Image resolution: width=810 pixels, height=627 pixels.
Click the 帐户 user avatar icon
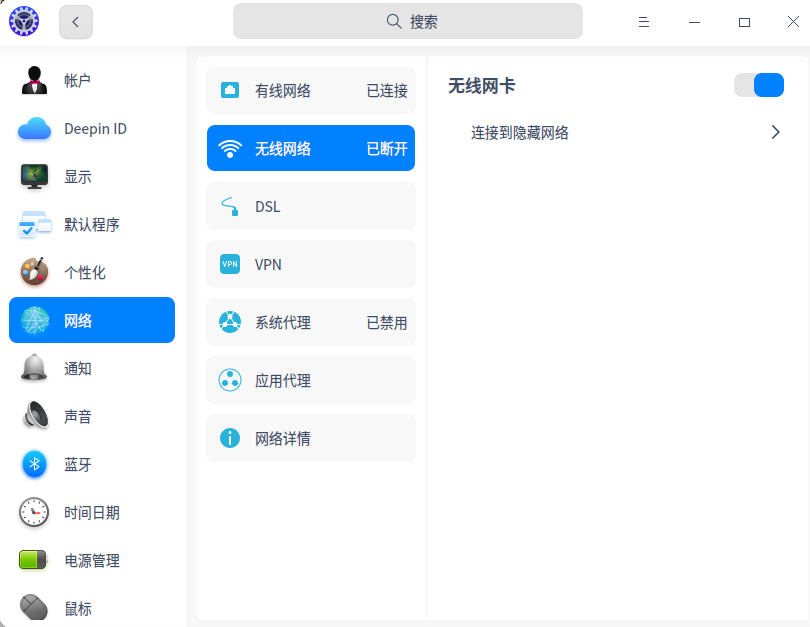pyautogui.click(x=35, y=80)
